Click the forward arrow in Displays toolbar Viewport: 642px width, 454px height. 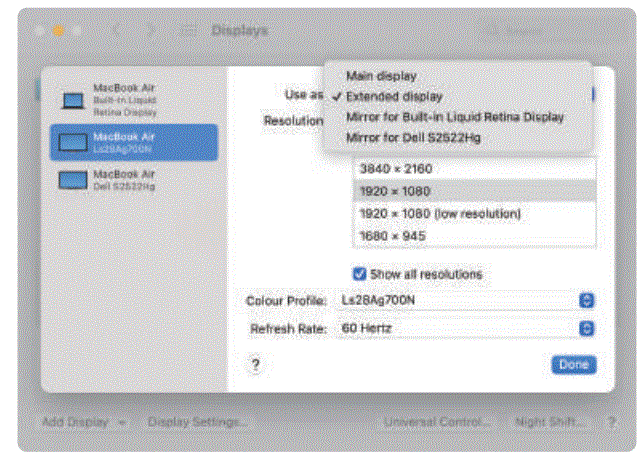pos(151,30)
